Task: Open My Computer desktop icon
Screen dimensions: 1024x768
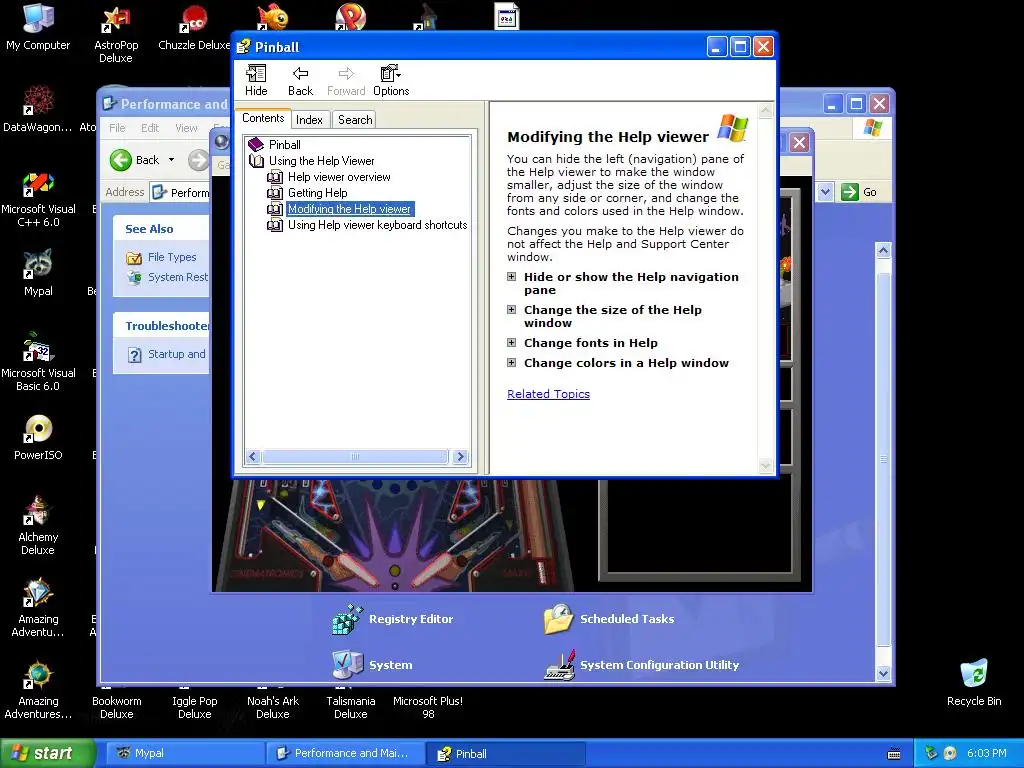Action: [x=38, y=27]
